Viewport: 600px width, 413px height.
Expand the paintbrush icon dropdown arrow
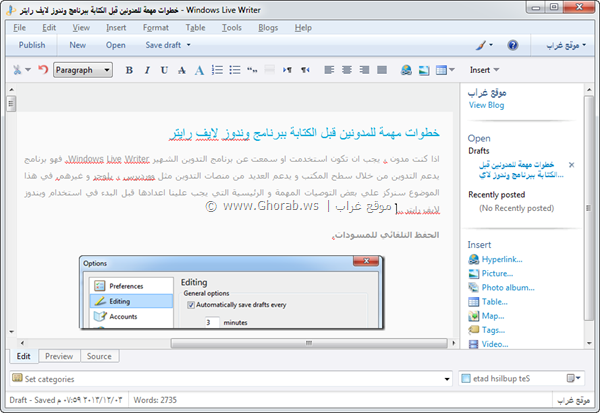point(491,45)
